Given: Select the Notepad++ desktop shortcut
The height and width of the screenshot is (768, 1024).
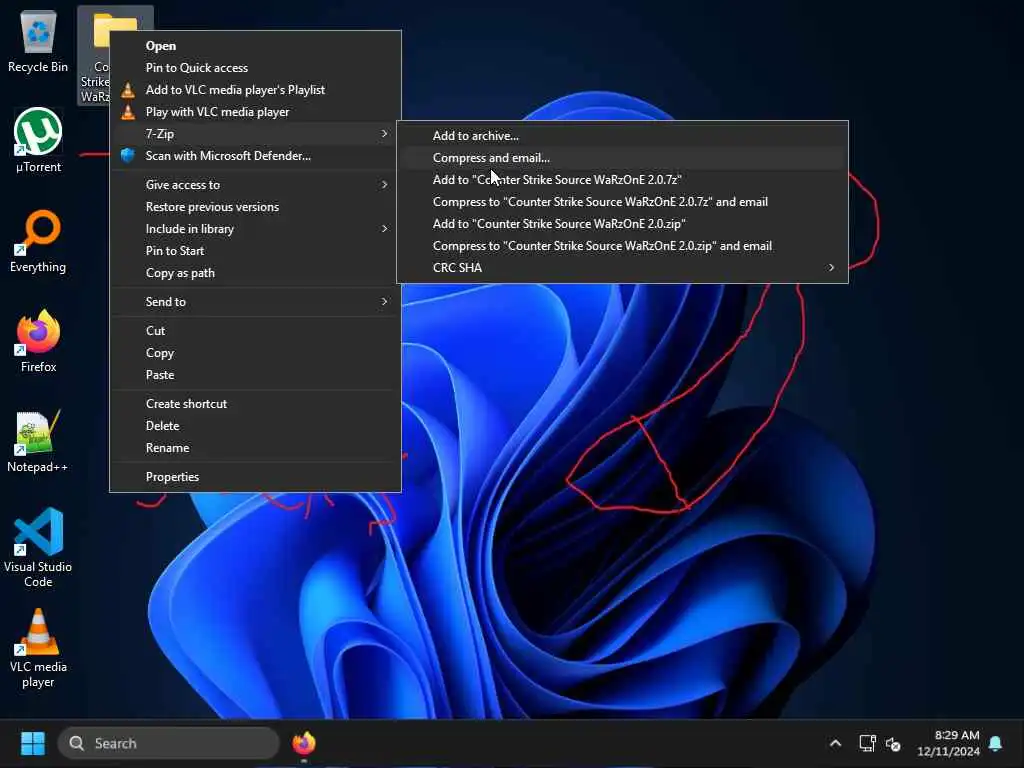Looking at the screenshot, I should [38, 441].
